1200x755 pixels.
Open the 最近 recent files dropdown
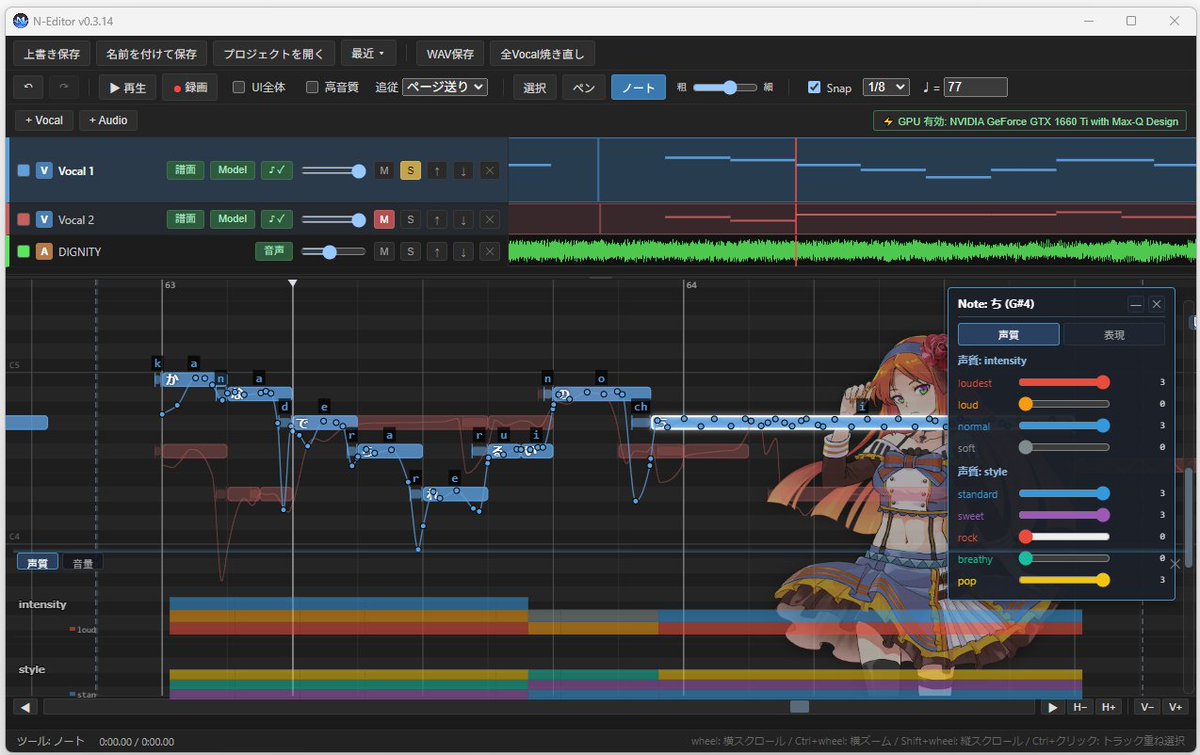[369, 53]
